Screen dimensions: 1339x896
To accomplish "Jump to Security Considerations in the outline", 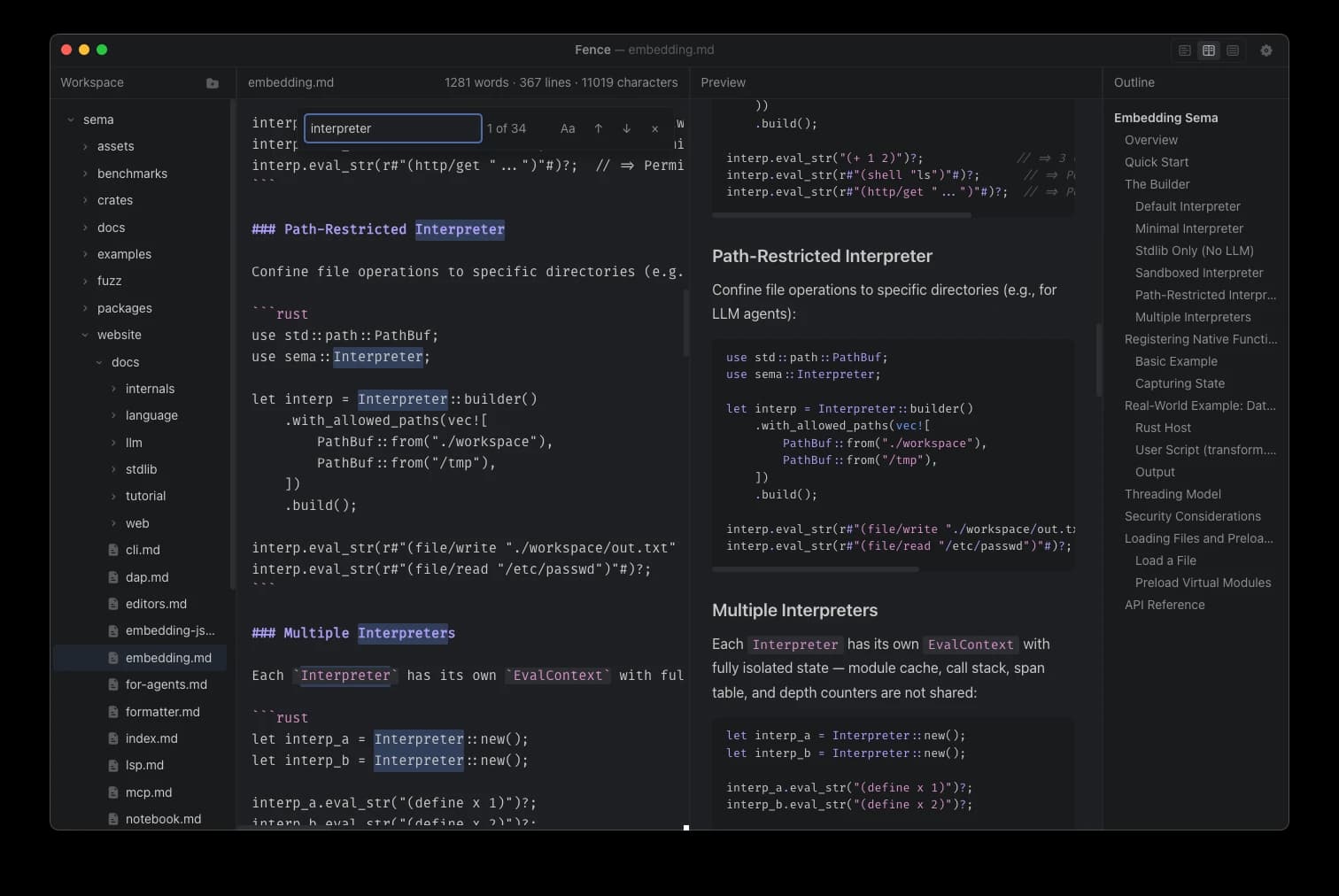I will [1193, 516].
